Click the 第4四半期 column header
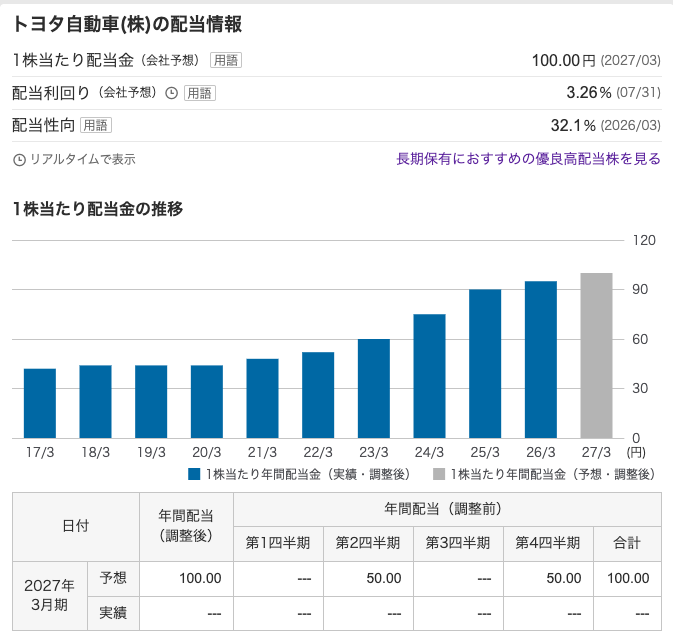 click(548, 543)
